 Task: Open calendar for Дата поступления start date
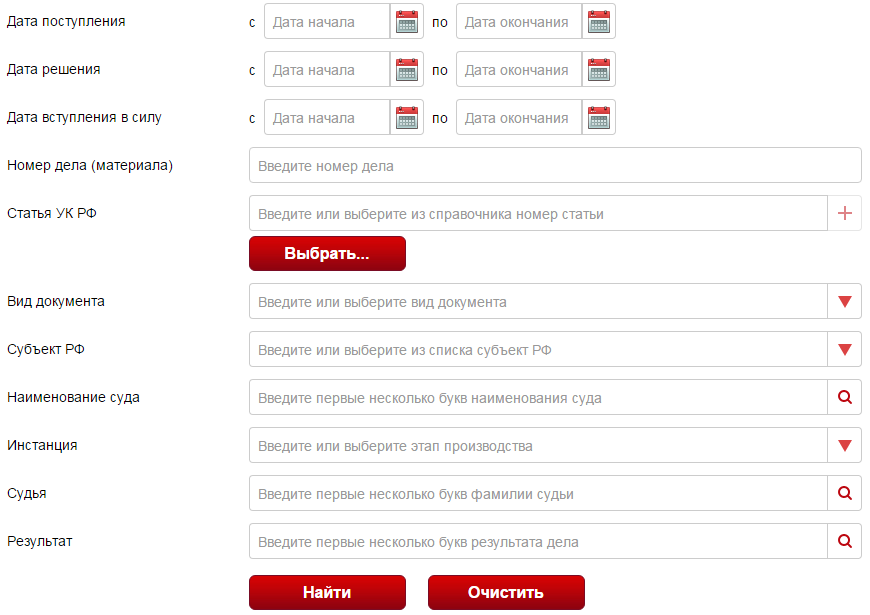tap(406, 22)
